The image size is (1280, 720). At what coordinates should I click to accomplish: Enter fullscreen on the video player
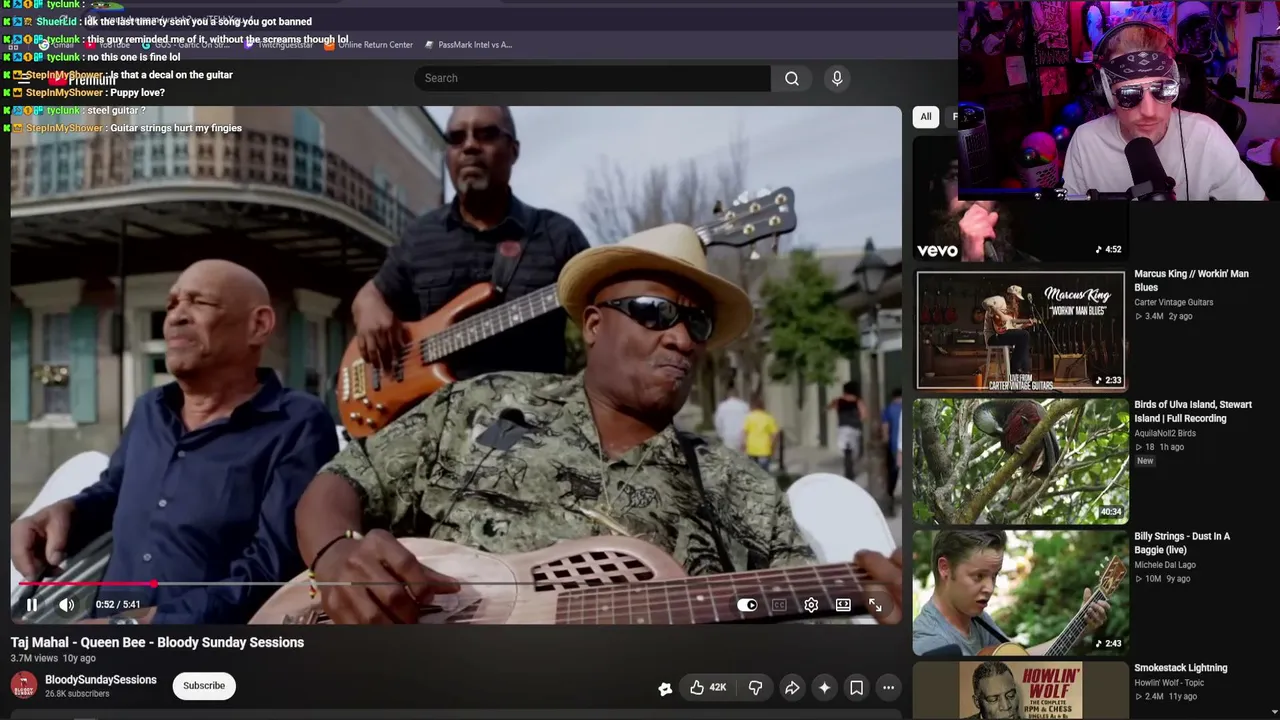pos(875,605)
